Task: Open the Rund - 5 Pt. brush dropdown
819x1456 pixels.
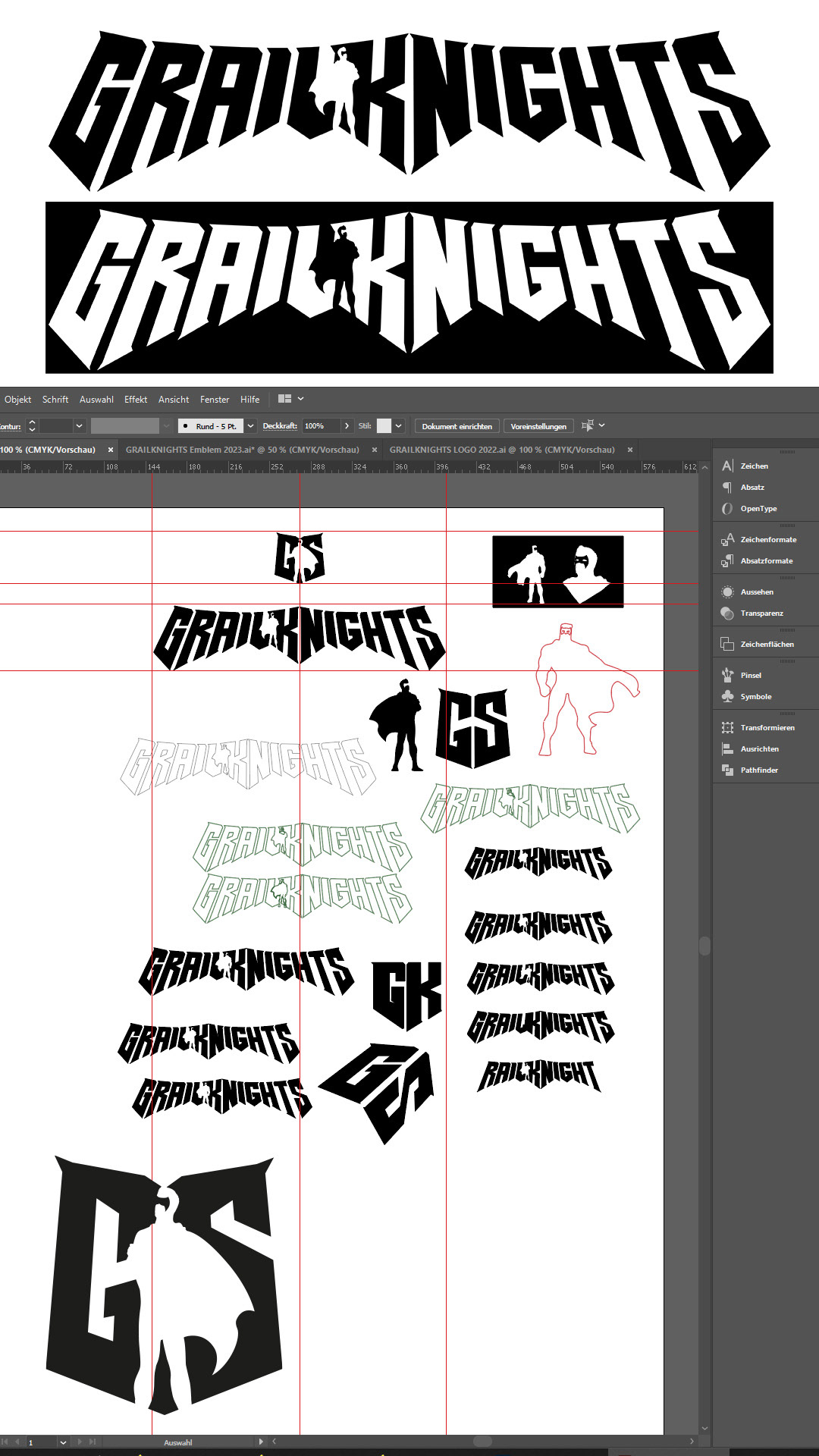Action: (250, 426)
